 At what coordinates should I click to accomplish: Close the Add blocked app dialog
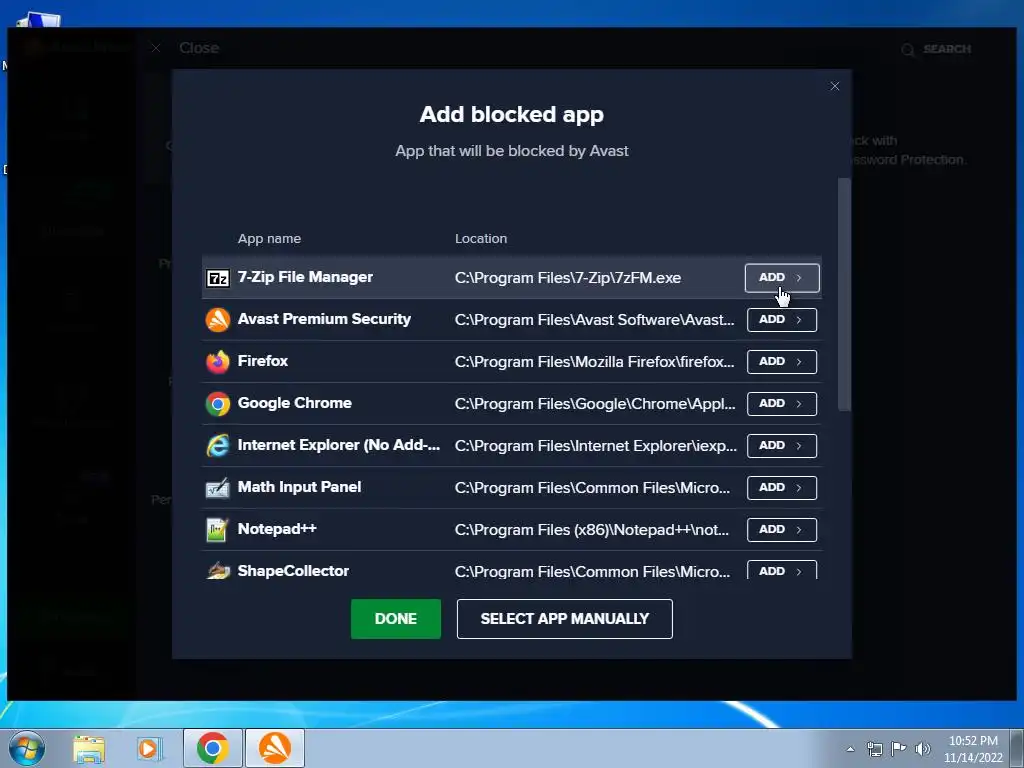tap(835, 86)
